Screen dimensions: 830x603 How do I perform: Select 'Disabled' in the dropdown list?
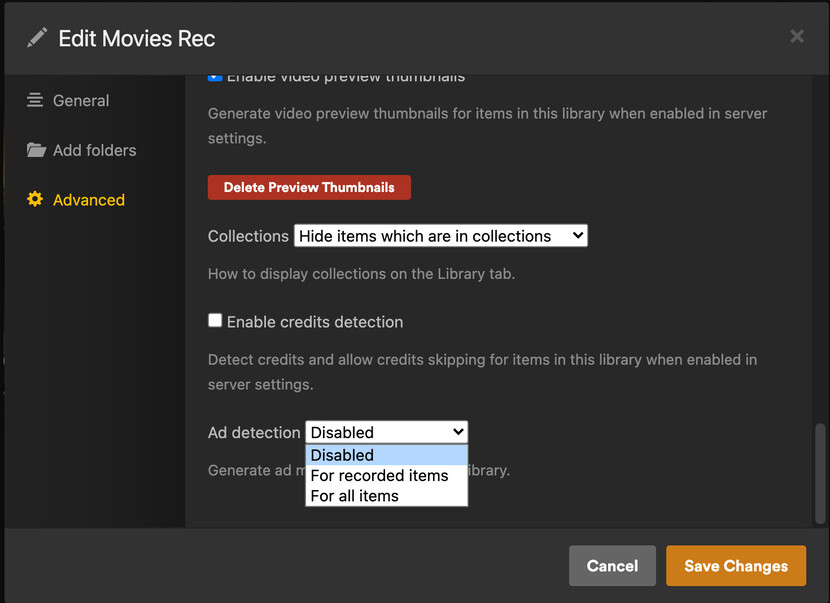point(342,455)
